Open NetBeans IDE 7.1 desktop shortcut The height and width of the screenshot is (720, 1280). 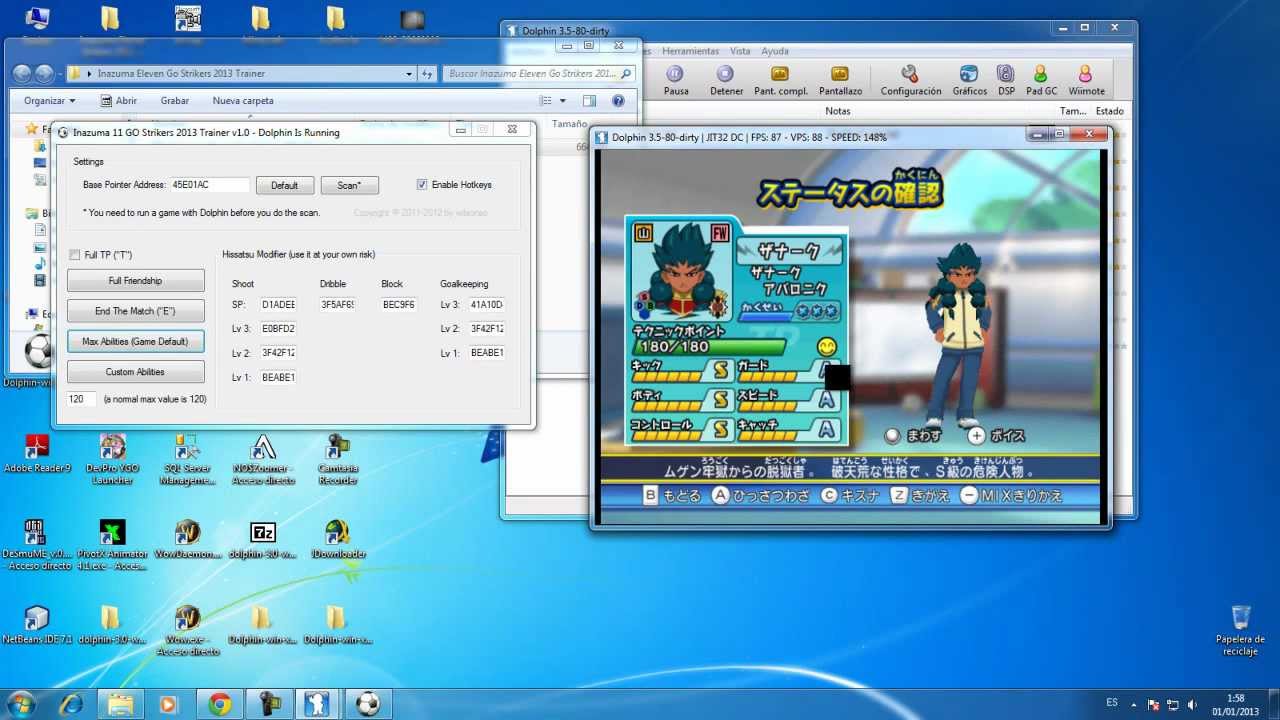point(37,624)
